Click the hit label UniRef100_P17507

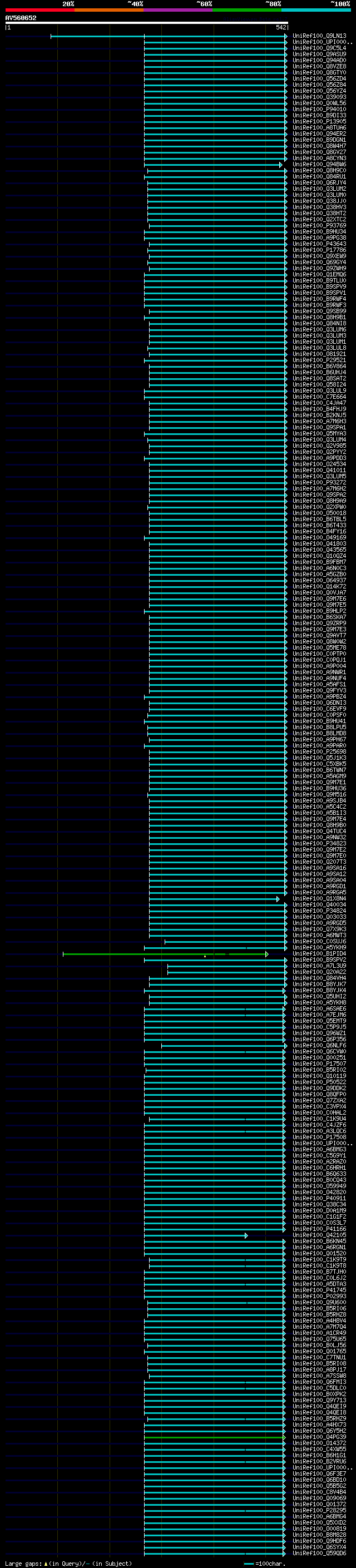tap(319, 1064)
